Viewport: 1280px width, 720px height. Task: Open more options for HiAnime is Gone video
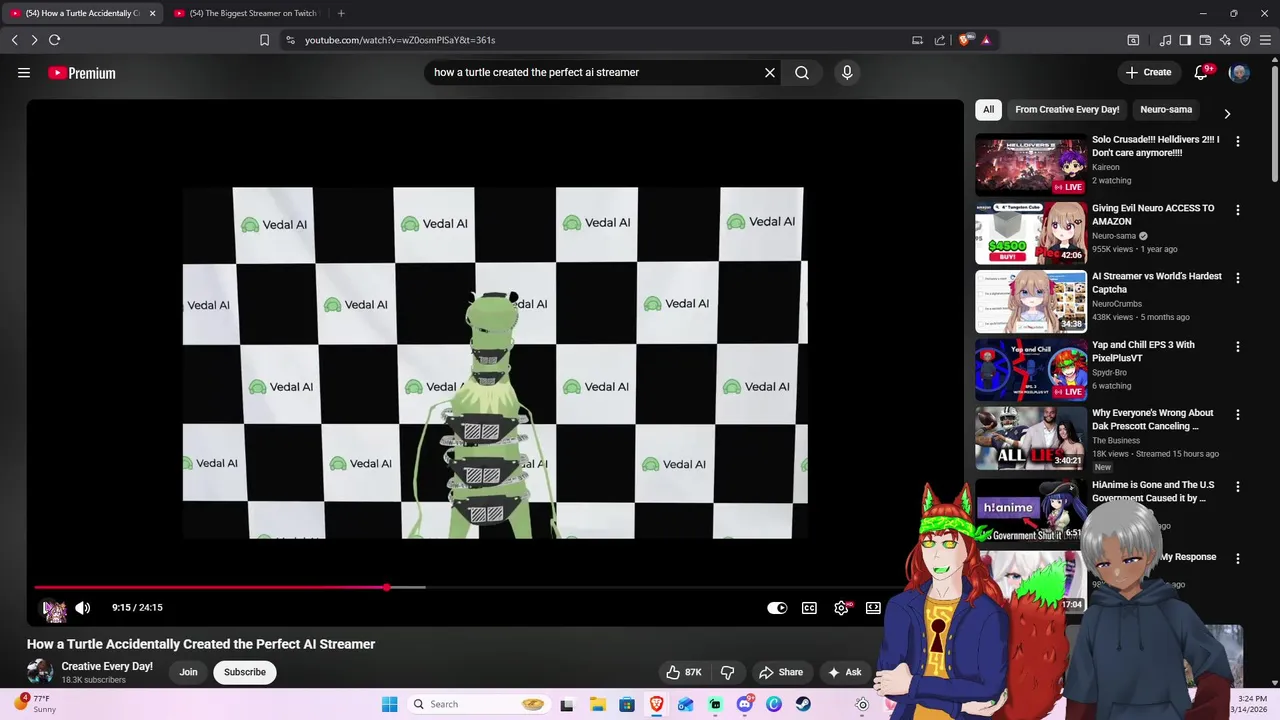pyautogui.click(x=1238, y=487)
